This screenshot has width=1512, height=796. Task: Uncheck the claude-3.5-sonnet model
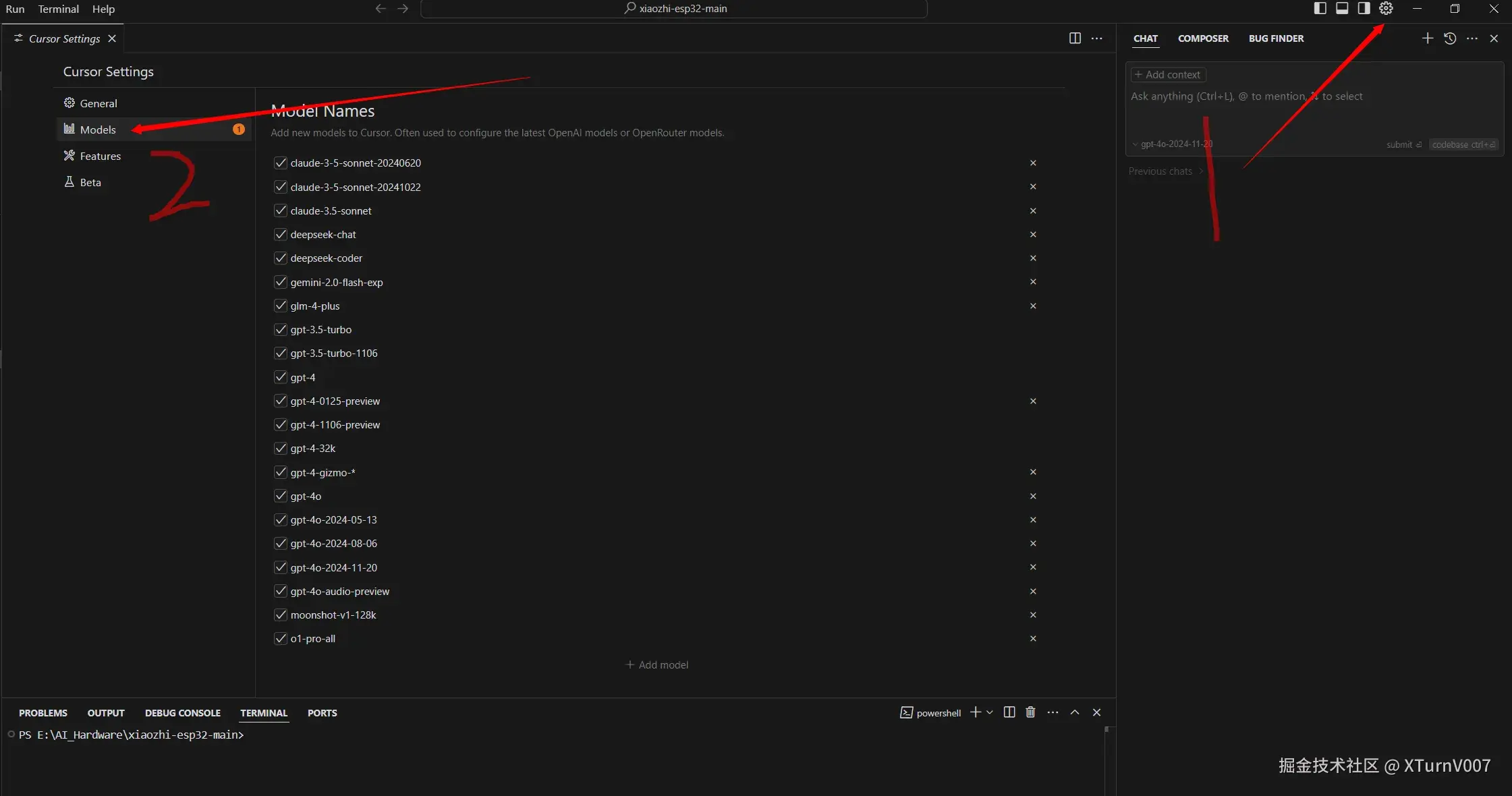281,210
